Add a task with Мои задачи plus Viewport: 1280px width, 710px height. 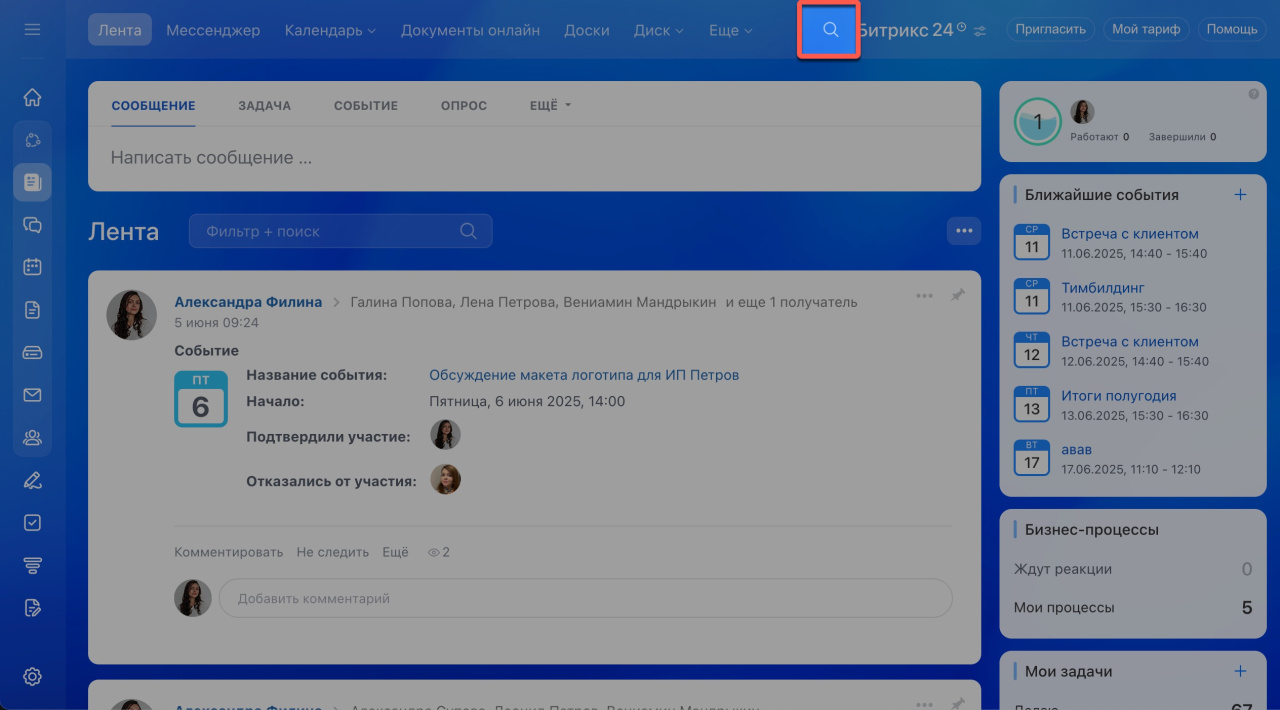coord(1240,671)
